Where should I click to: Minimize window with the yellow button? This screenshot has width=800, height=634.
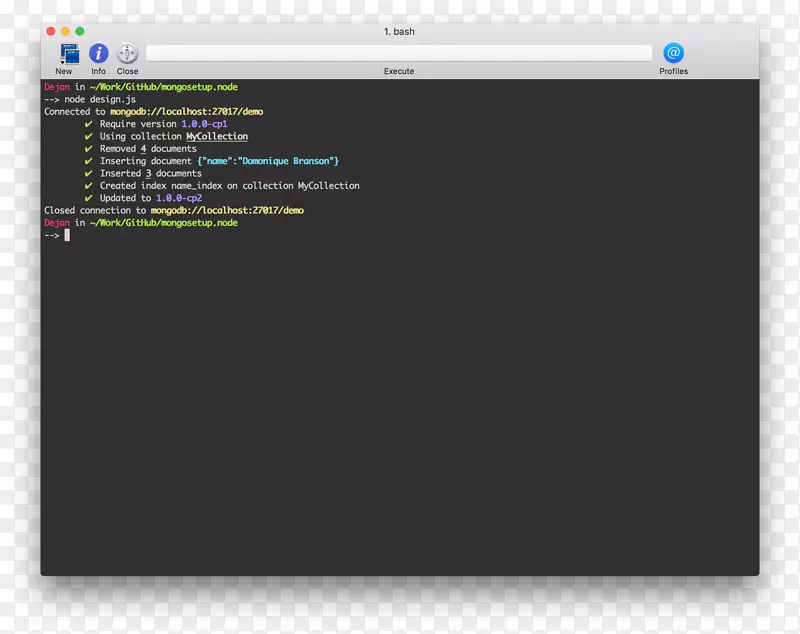point(66,32)
